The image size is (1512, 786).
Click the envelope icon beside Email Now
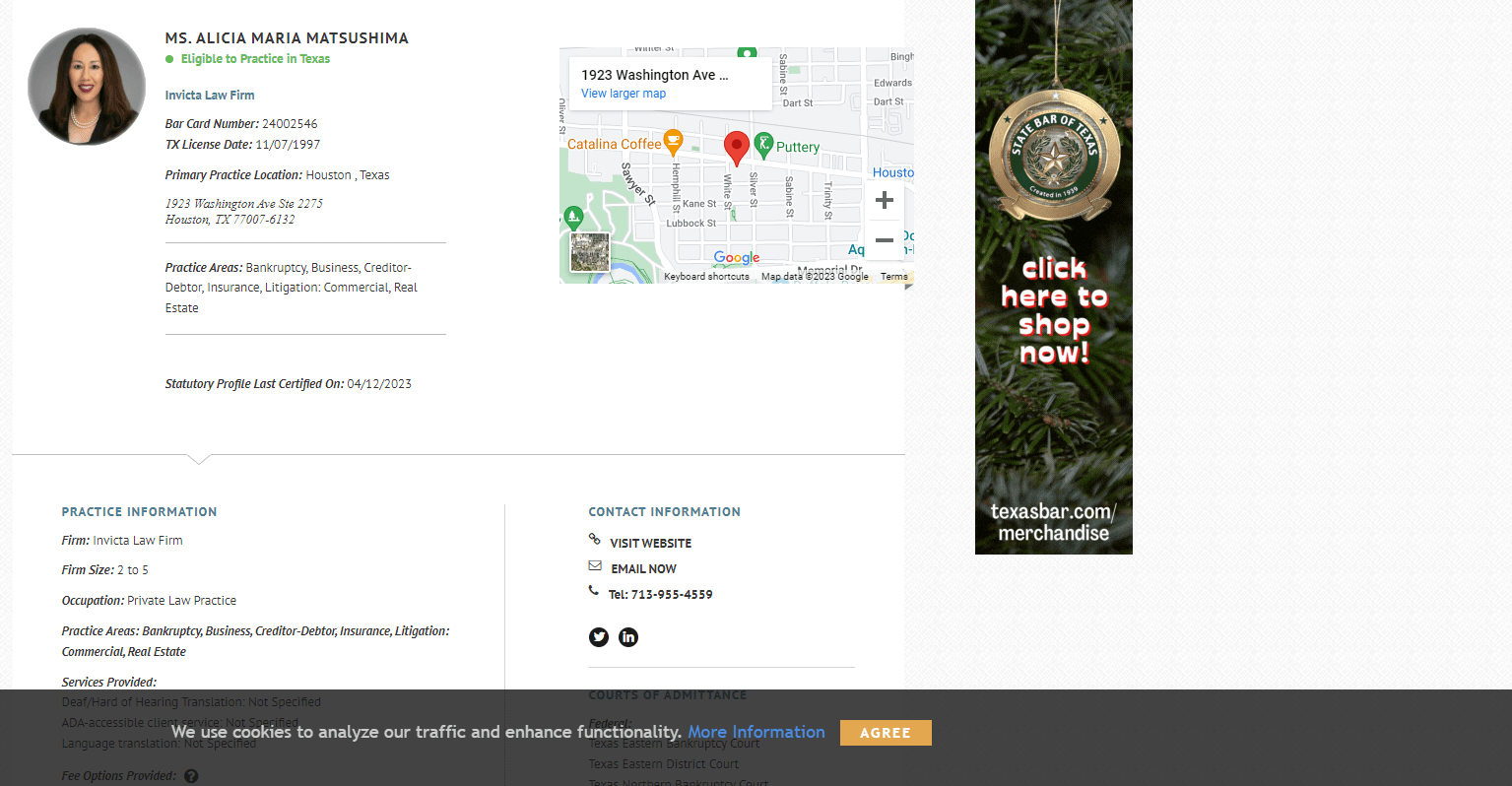(595, 565)
